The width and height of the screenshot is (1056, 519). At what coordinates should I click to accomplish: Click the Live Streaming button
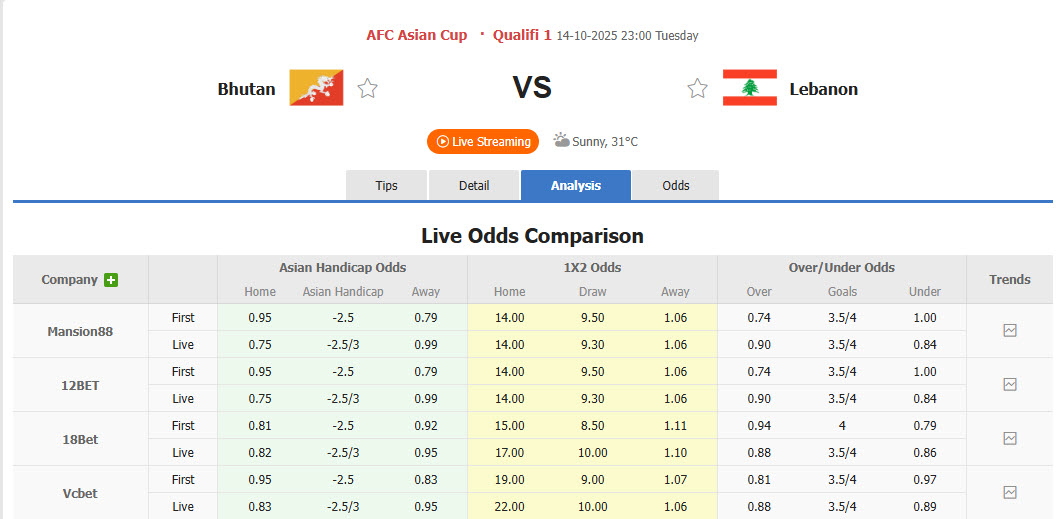tap(483, 142)
